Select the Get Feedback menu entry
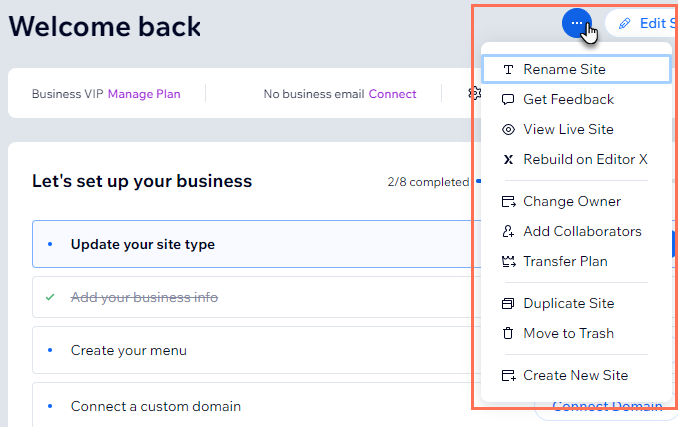Screen dimensions: 678x427 pyautogui.click(x=576, y=99)
